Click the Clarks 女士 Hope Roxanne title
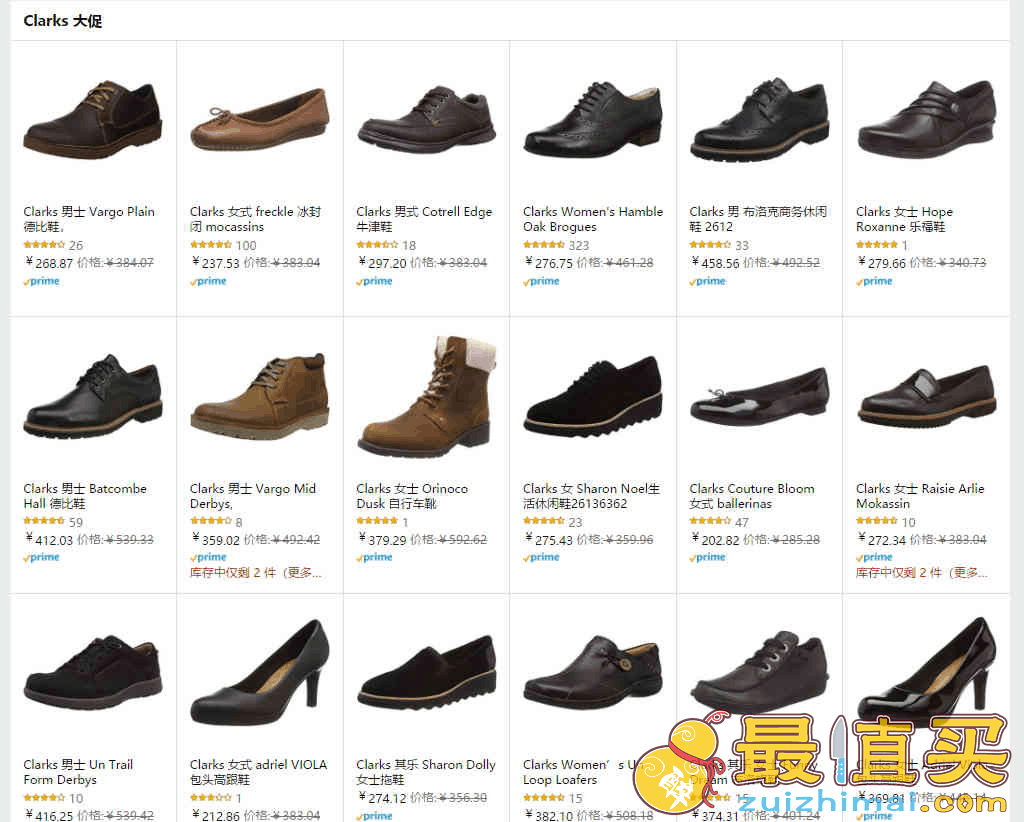Viewport: 1024px width, 822px height. click(x=904, y=219)
